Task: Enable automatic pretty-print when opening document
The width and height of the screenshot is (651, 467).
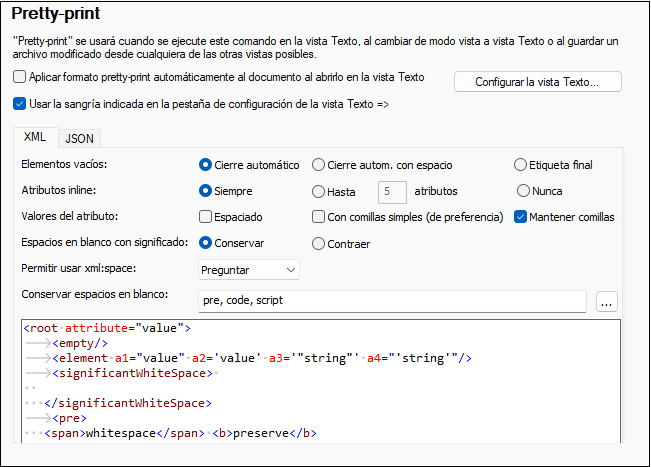Action: 21,77
